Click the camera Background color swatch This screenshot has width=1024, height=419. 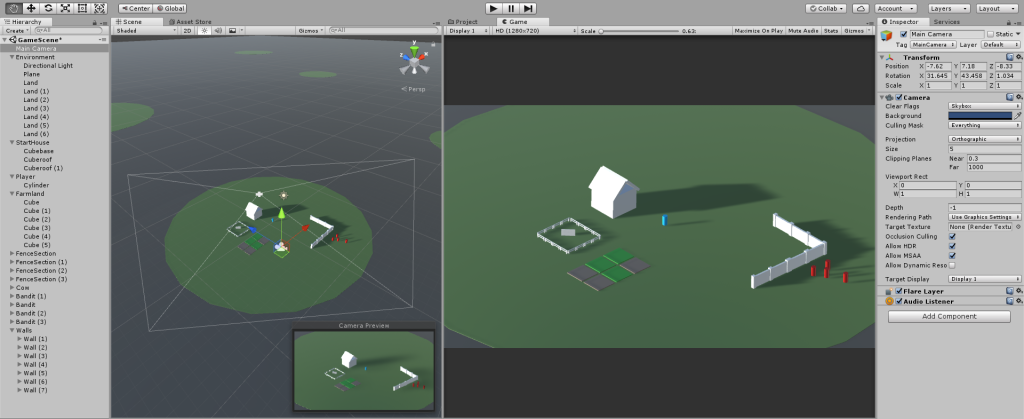click(979, 115)
